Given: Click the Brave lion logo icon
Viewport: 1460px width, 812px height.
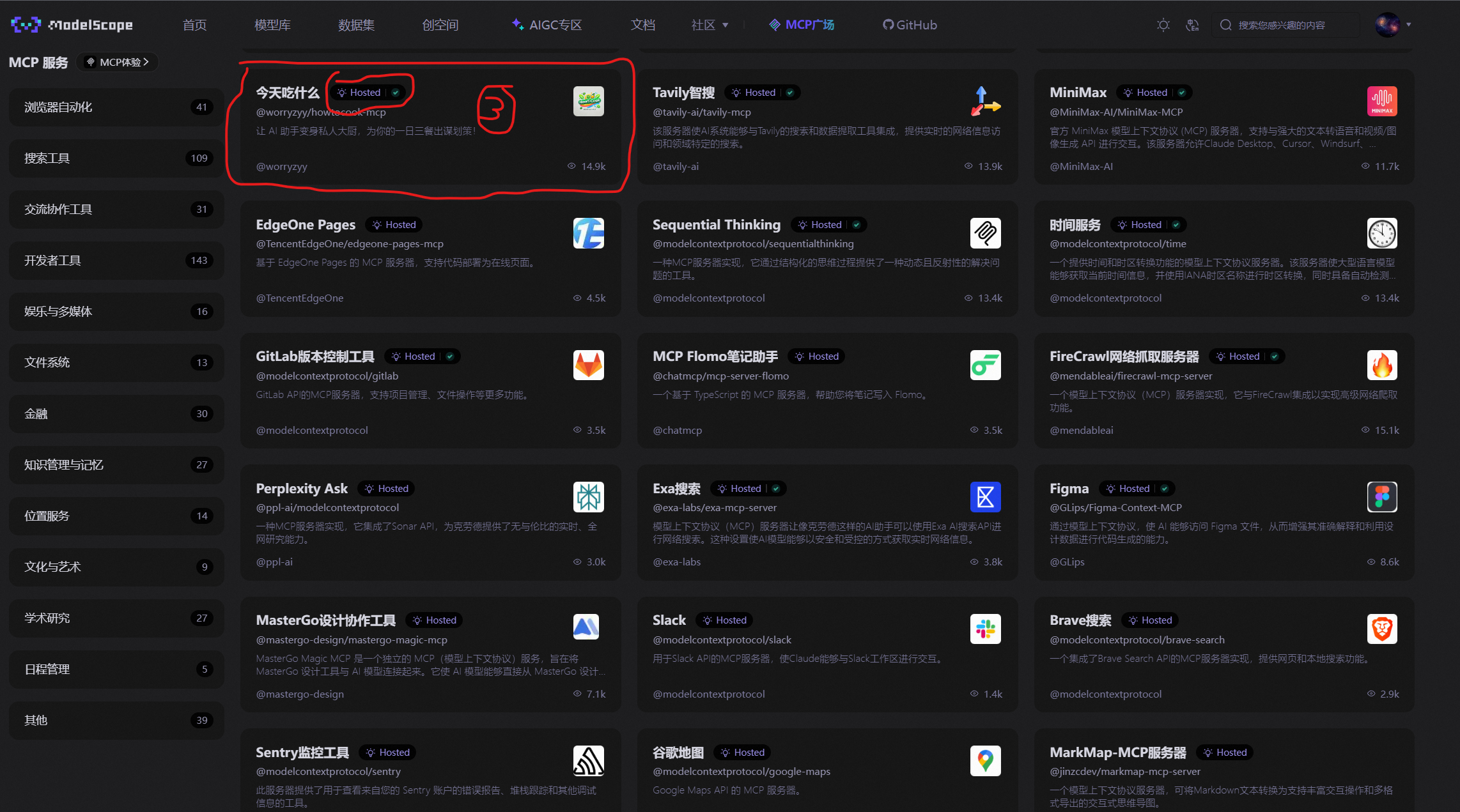Looking at the screenshot, I should point(1381,629).
